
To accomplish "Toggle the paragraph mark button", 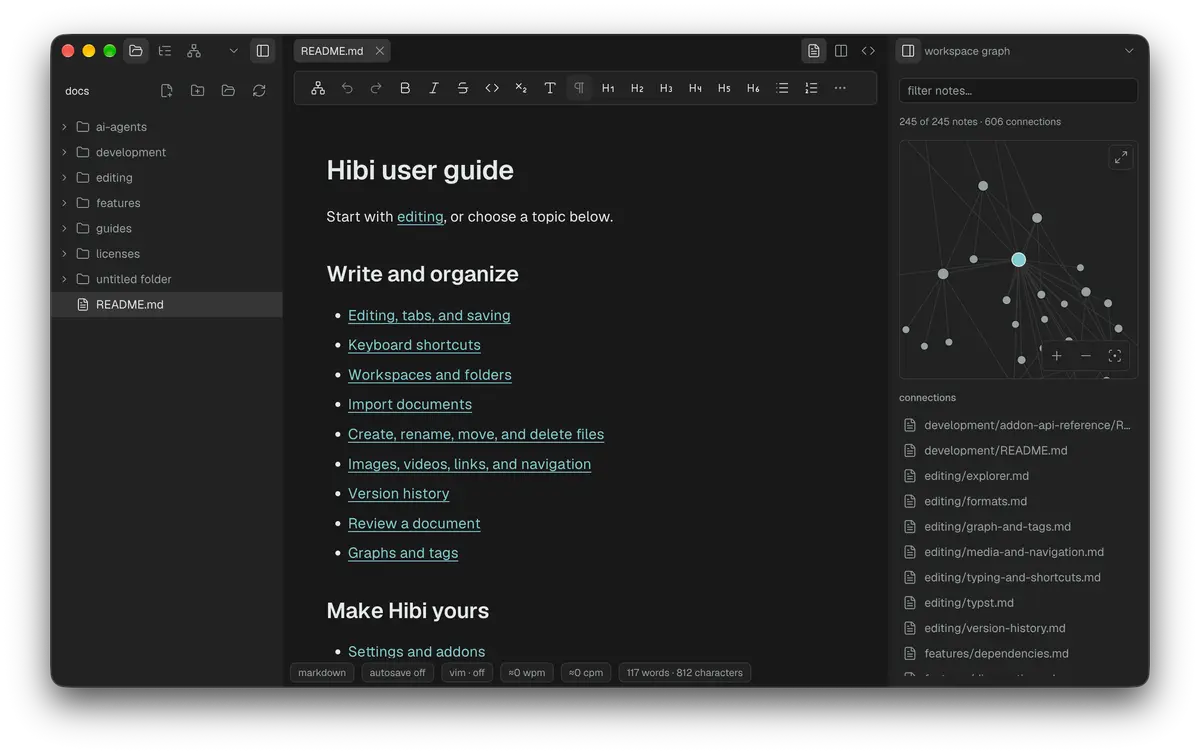I will tap(579, 88).
